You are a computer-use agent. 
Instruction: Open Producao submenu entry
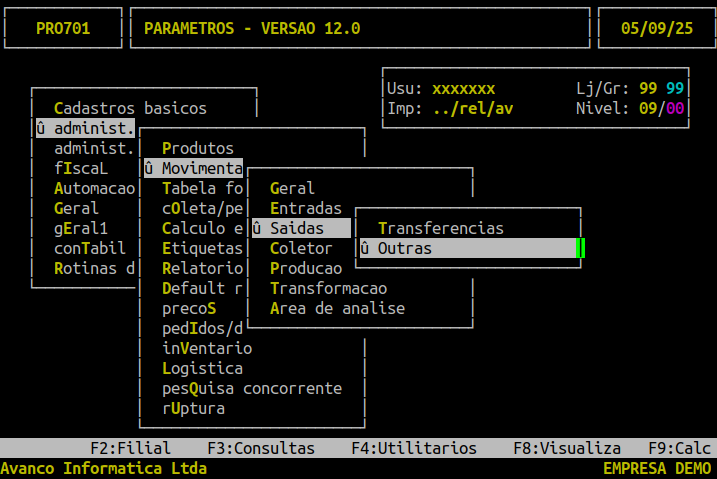click(x=306, y=268)
